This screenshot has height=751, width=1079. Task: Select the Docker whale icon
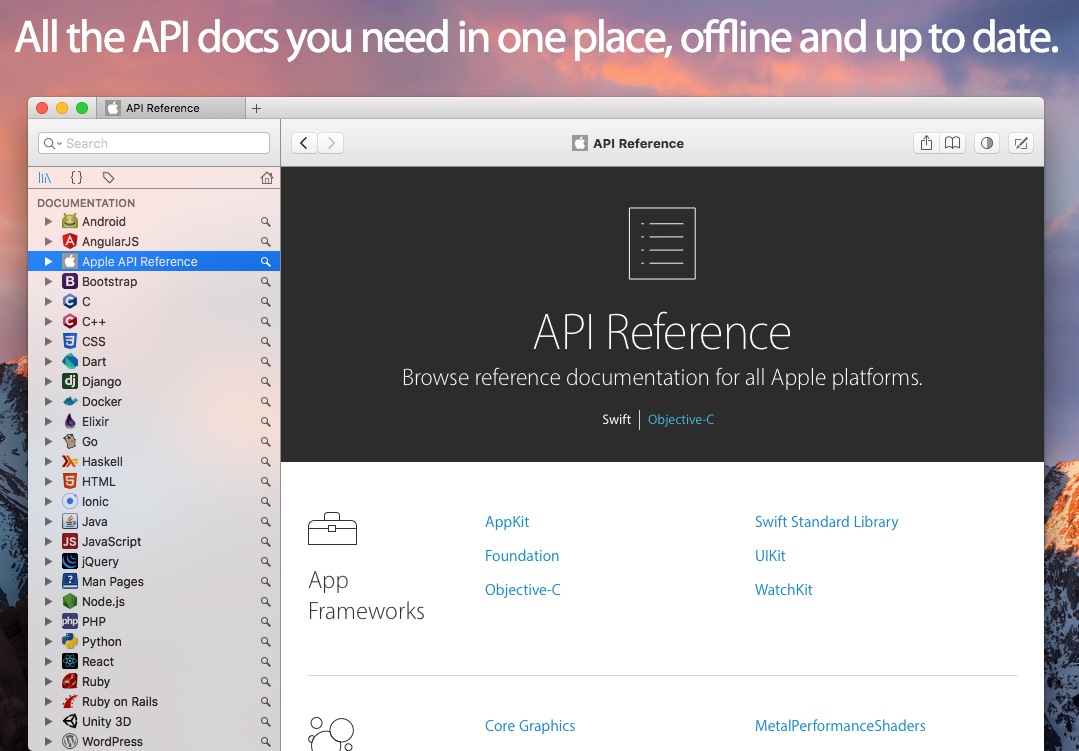point(70,401)
